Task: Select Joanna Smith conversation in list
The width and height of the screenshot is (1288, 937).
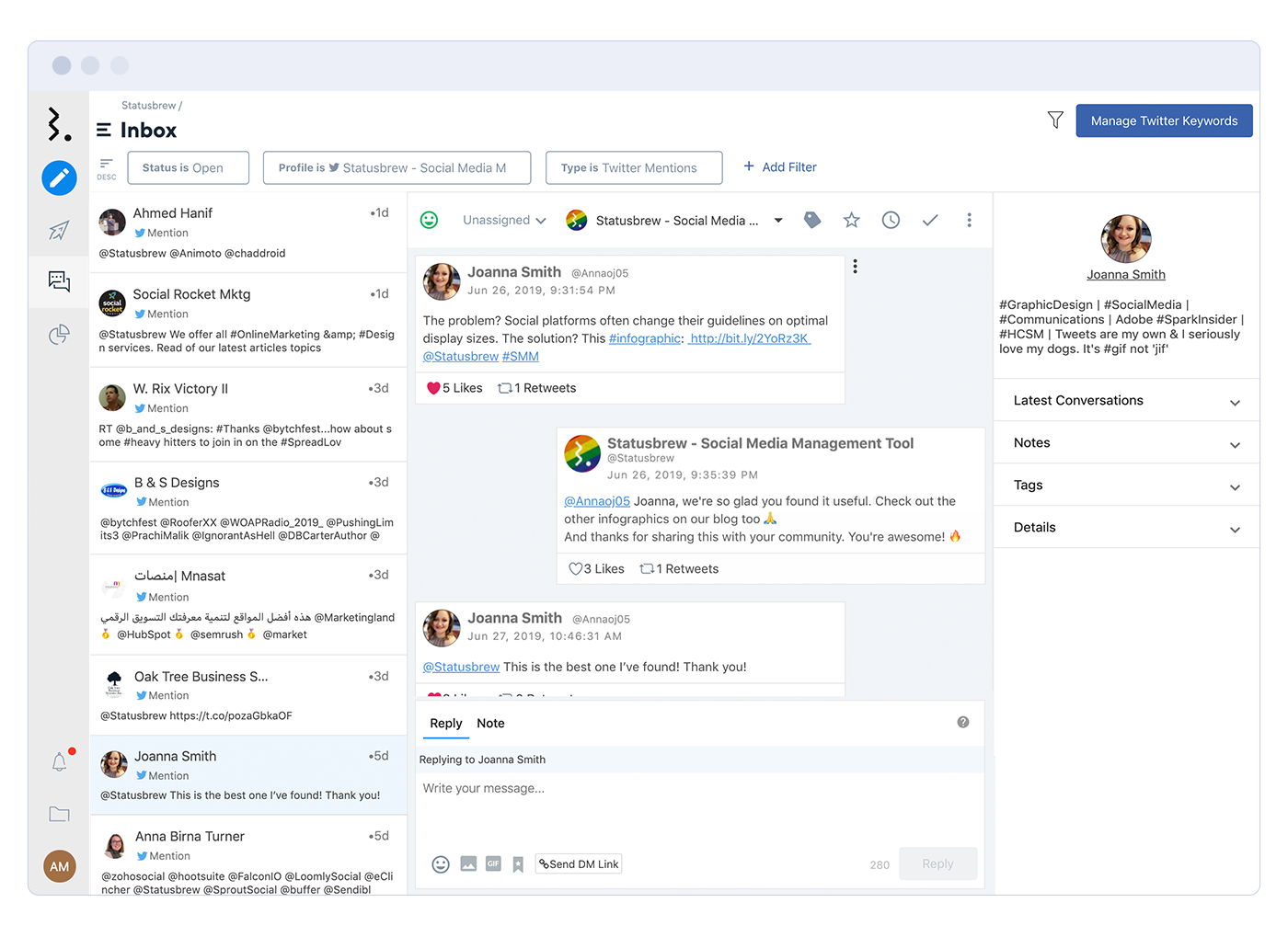Action: click(248, 775)
